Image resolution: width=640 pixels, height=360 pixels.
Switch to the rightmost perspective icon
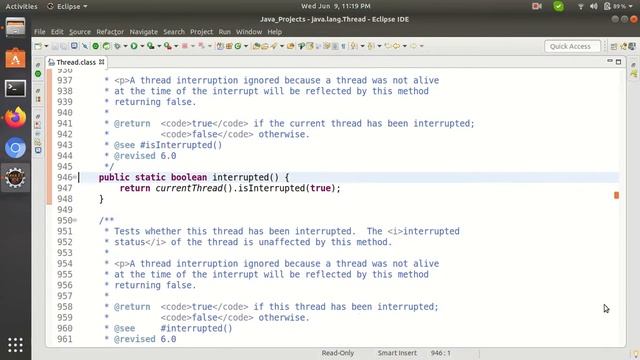pos(632,46)
